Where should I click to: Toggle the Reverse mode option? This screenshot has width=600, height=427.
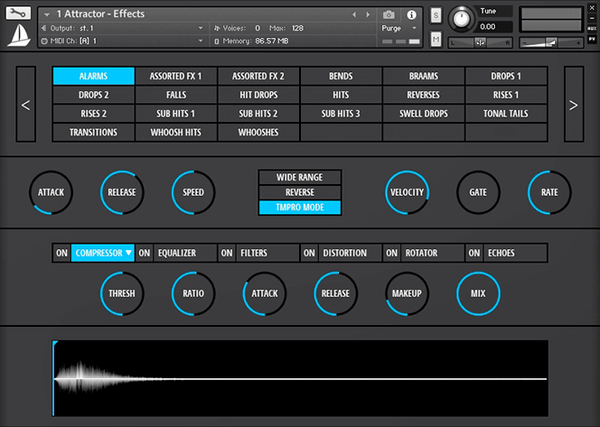click(x=300, y=192)
